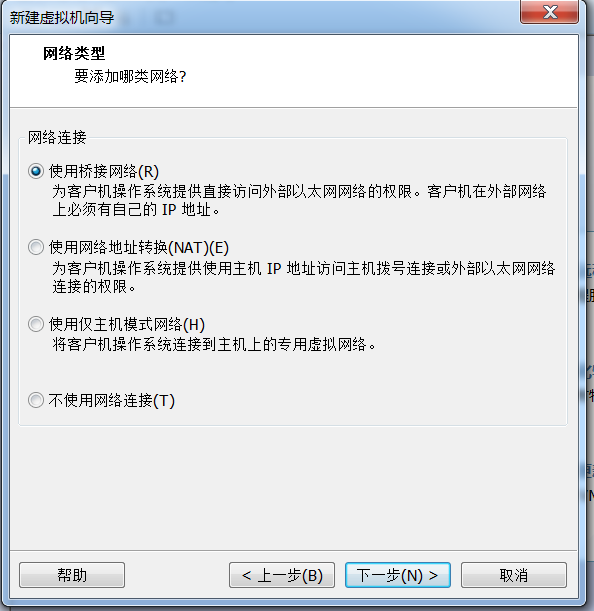Open help via 帮助 button

pyautogui.click(x=72, y=575)
